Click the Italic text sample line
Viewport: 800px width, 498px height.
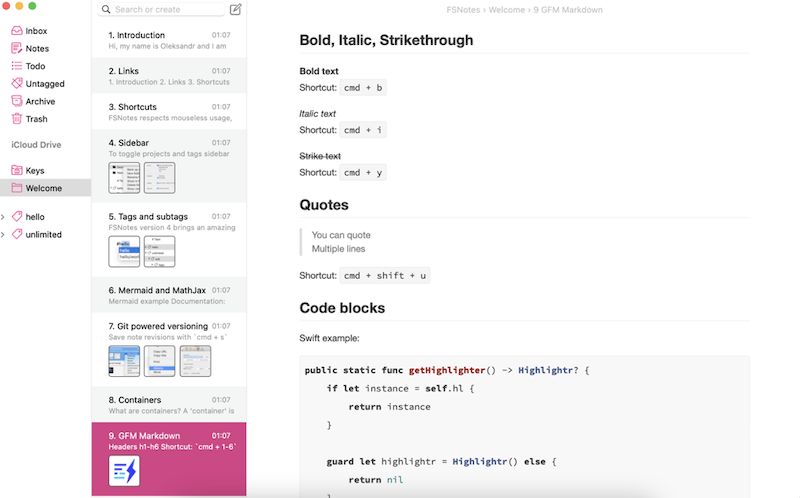tap(317, 113)
